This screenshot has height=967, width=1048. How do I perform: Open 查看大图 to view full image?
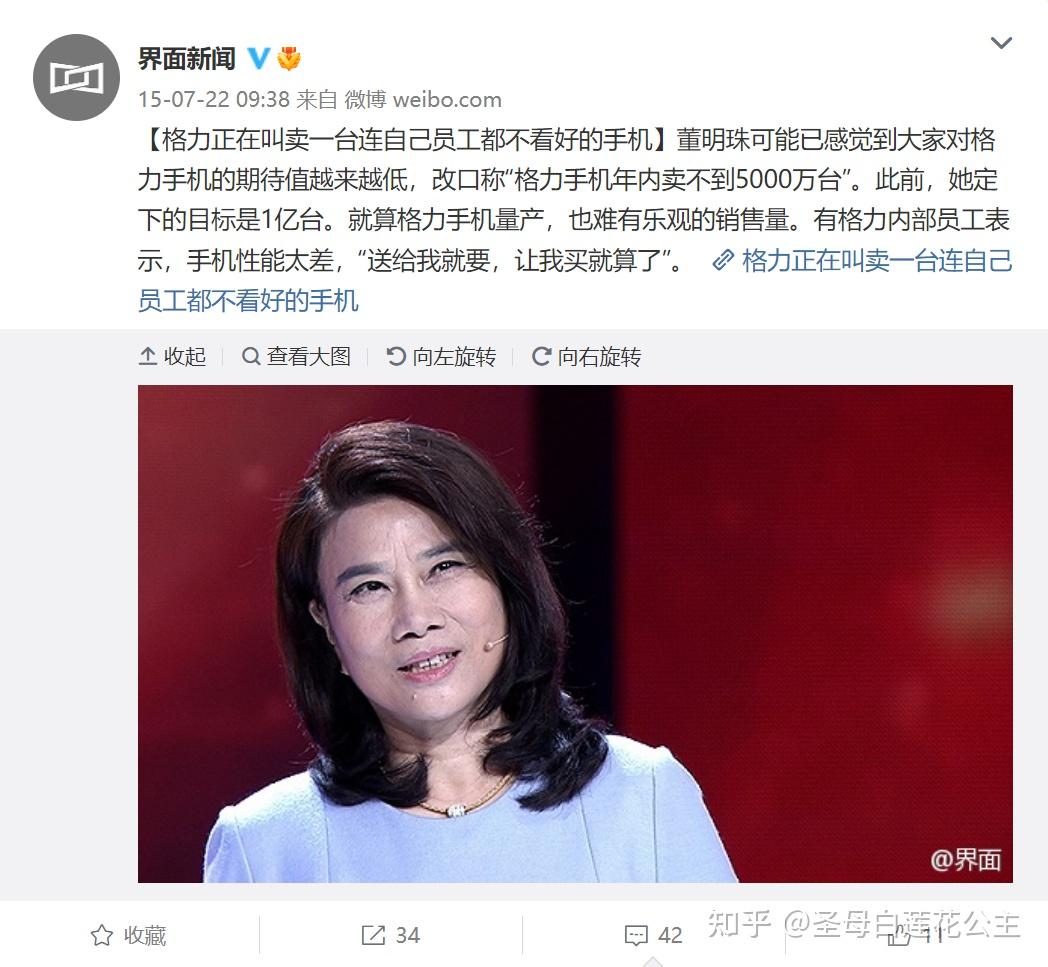[x=296, y=356]
